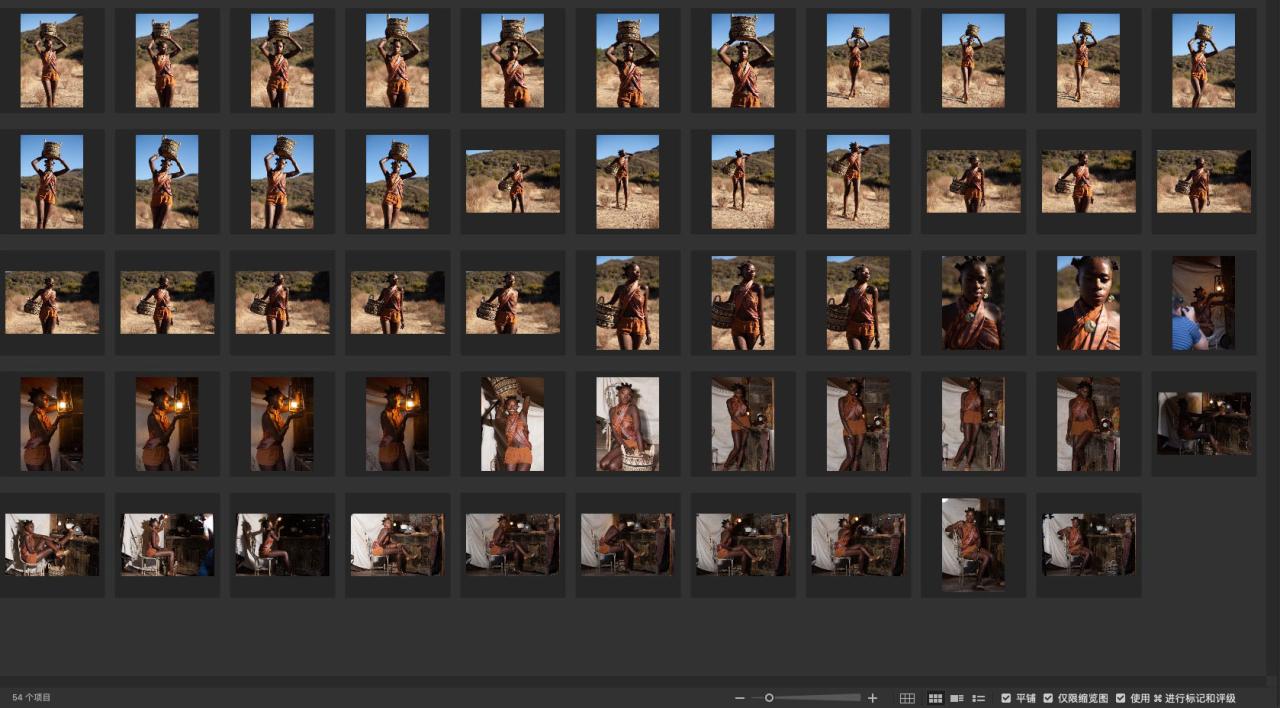Select woman seated on basket thumbnail
Viewport: 1280px width, 708px height.
[628, 423]
